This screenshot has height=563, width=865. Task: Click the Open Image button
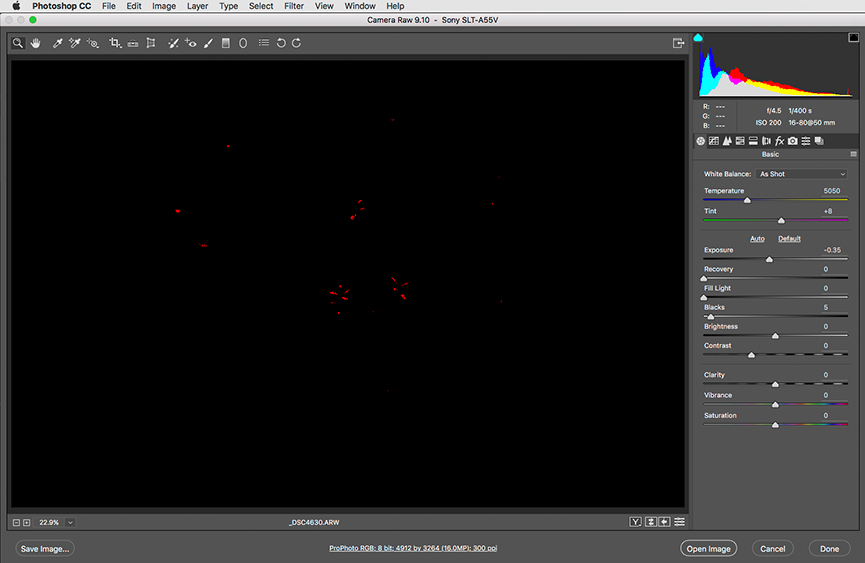708,548
